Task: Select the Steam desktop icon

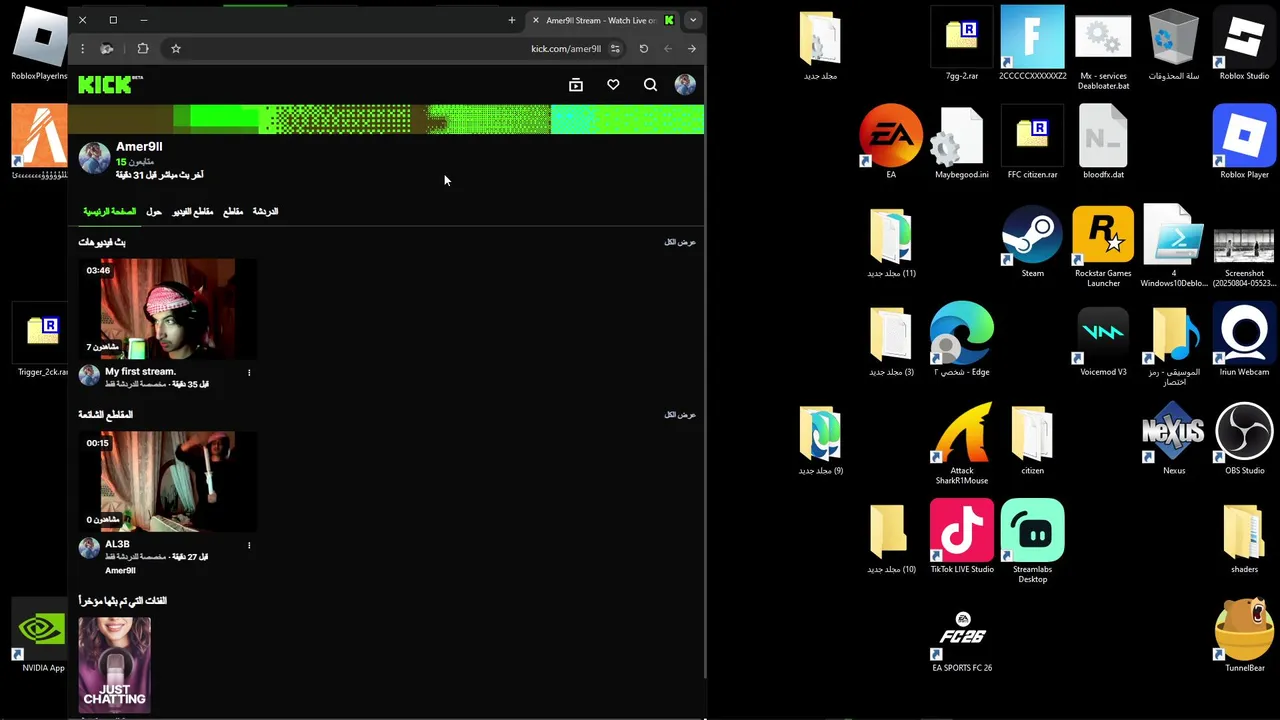Action: point(1032,241)
